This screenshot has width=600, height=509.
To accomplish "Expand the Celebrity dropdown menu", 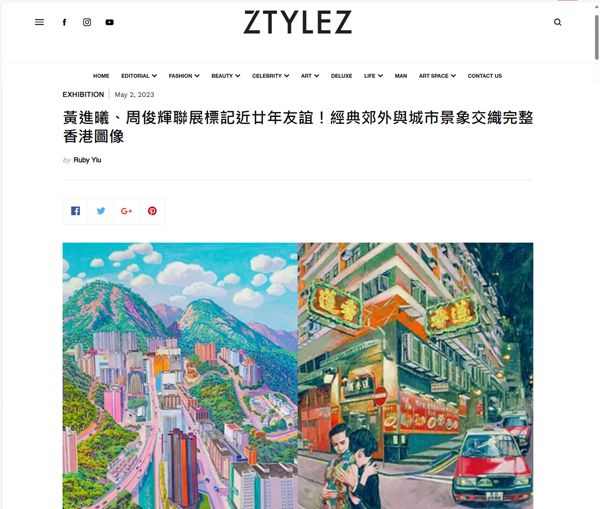I will tap(271, 76).
